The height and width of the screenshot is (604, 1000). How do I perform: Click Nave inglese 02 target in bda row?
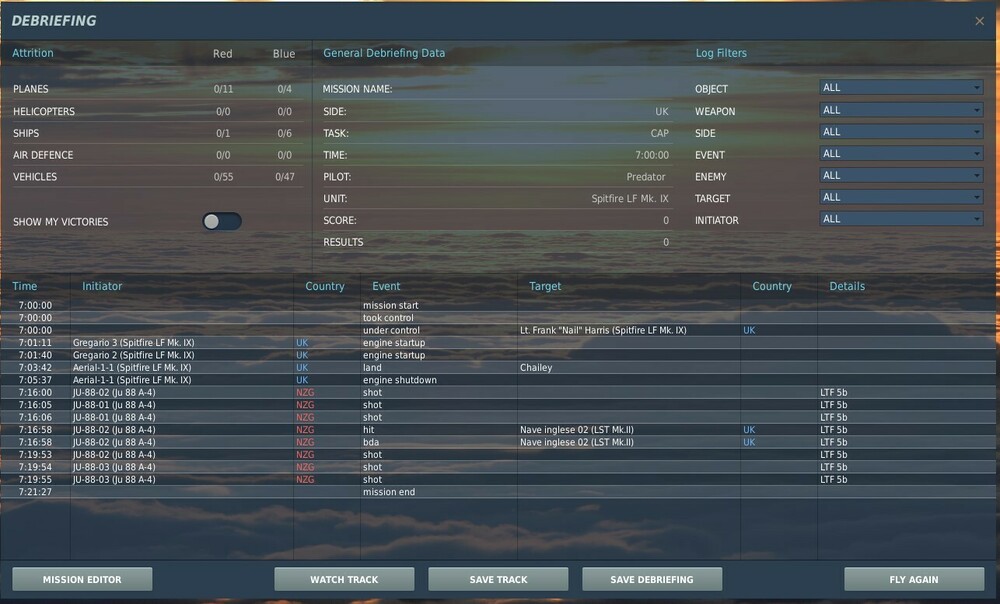pyautogui.click(x=577, y=442)
